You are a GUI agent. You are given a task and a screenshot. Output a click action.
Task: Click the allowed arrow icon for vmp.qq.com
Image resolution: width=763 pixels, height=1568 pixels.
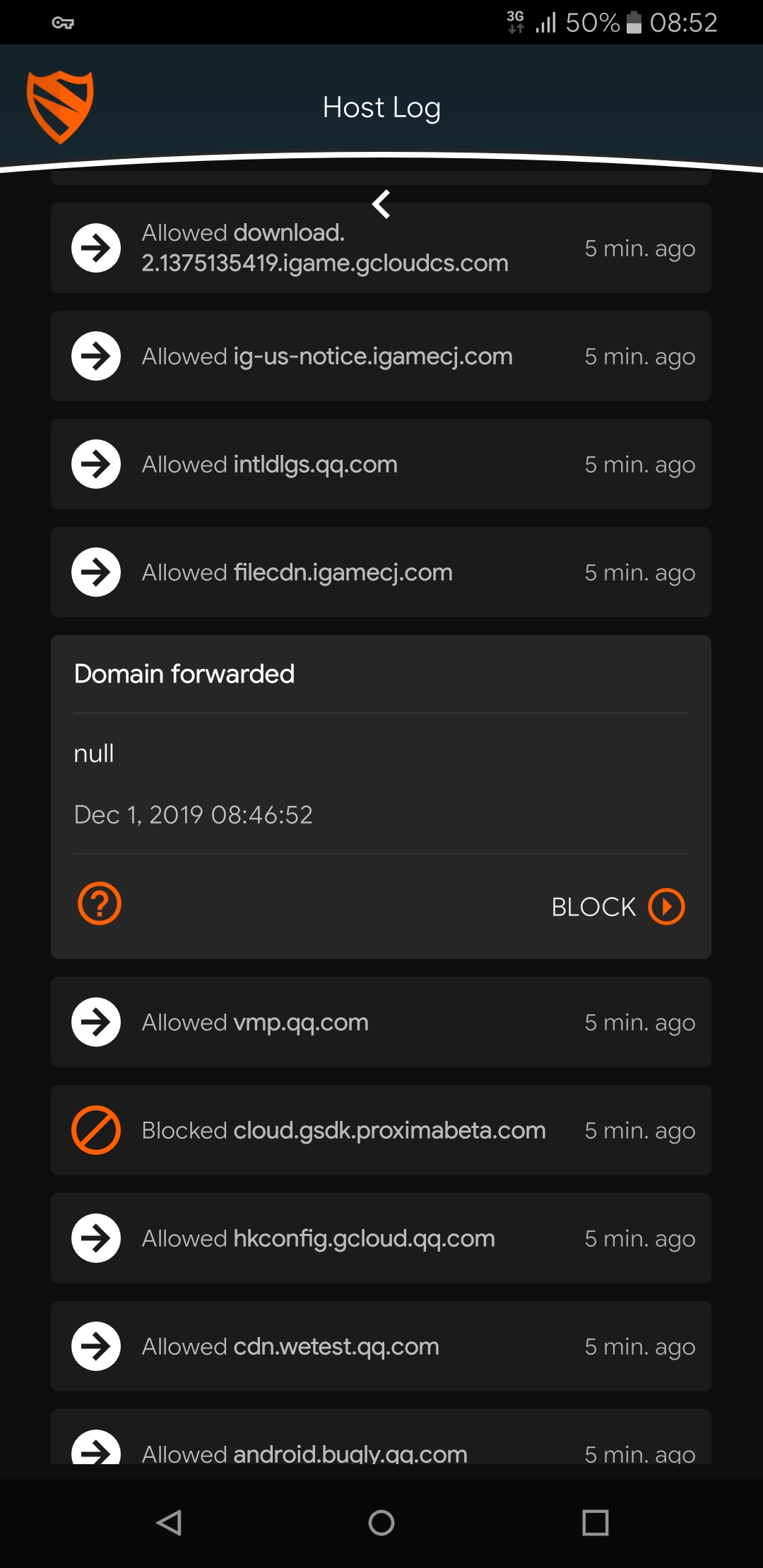click(x=95, y=1022)
